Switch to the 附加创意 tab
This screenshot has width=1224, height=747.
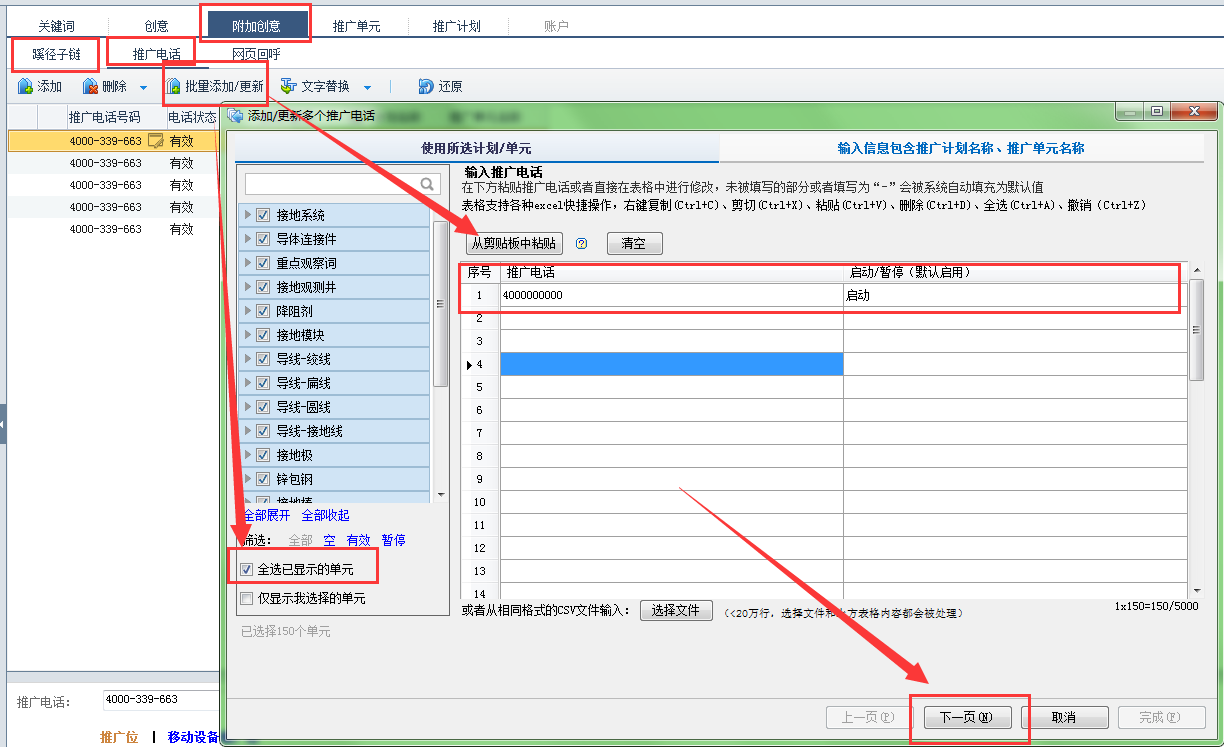click(253, 25)
